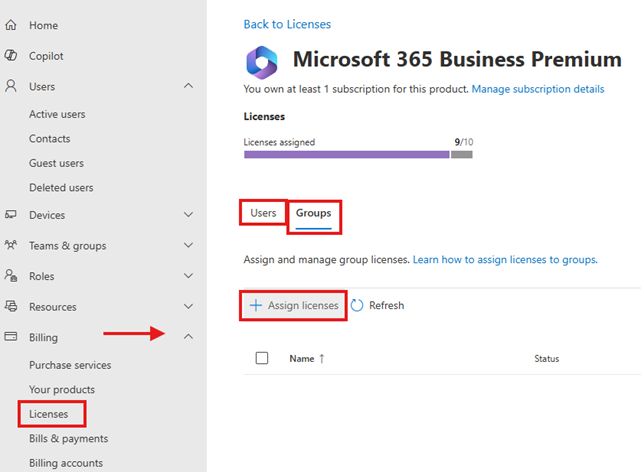Collapse the Users section chevron

click(x=188, y=86)
